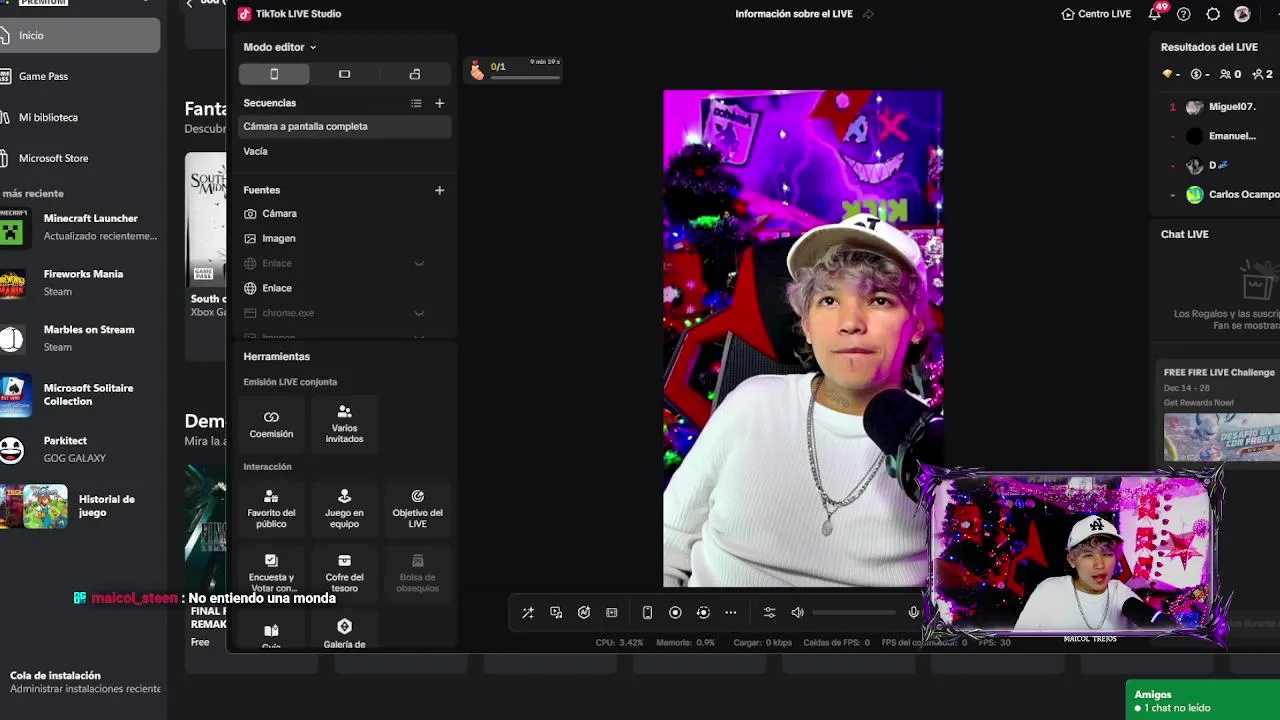Switch to the landscape layout tab
Viewport: 1280px width, 720px height.
[x=344, y=74]
